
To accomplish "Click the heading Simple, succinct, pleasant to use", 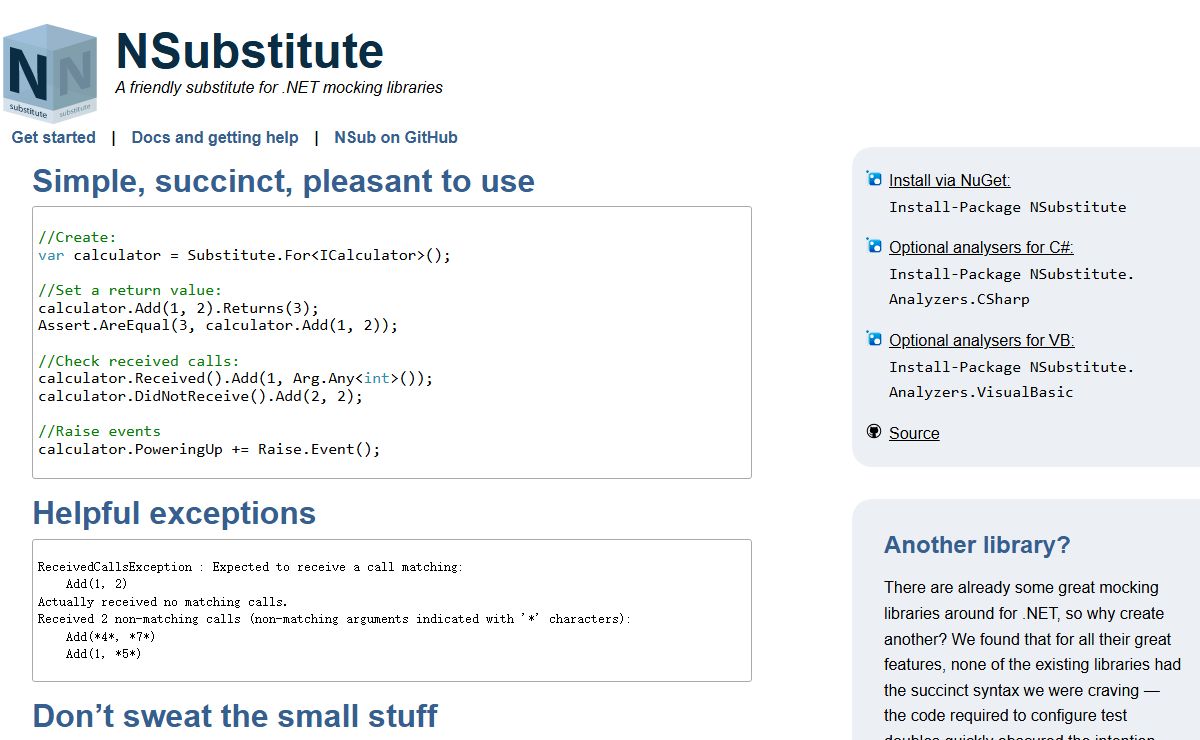I will [x=283, y=181].
